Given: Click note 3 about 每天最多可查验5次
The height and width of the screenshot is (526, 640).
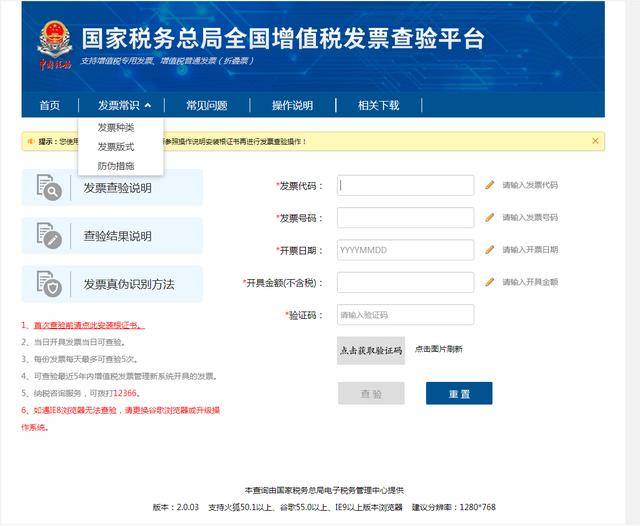Looking at the screenshot, I should pyautogui.click(x=80, y=359).
